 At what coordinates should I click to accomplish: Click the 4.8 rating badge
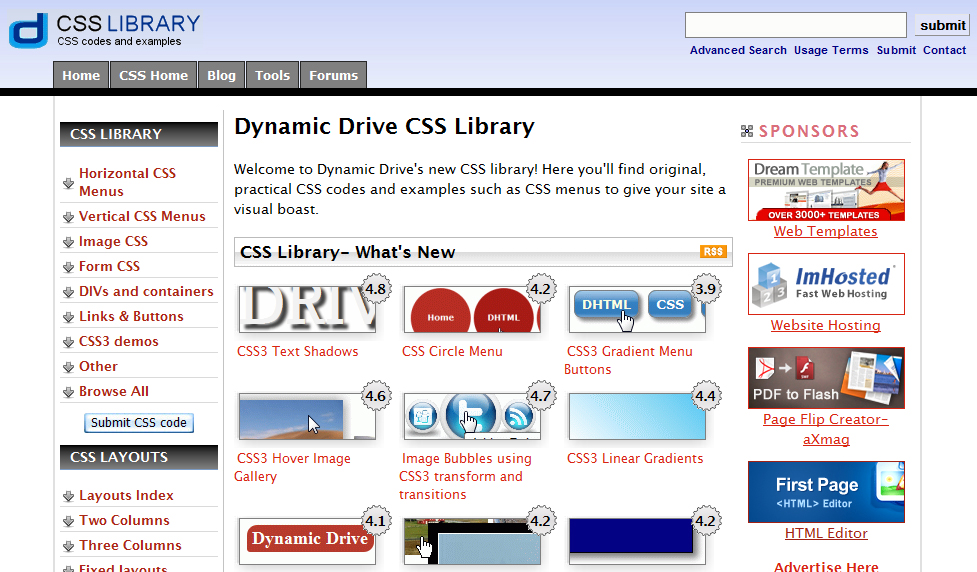[376, 288]
